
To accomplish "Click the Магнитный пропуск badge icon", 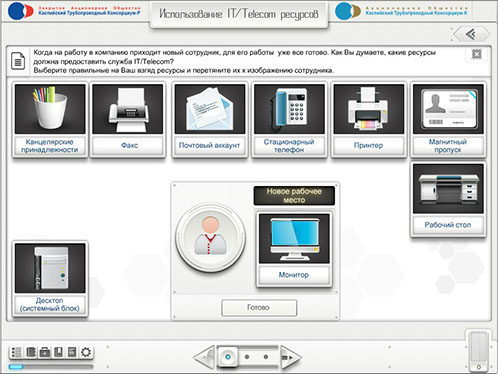I will [x=448, y=109].
